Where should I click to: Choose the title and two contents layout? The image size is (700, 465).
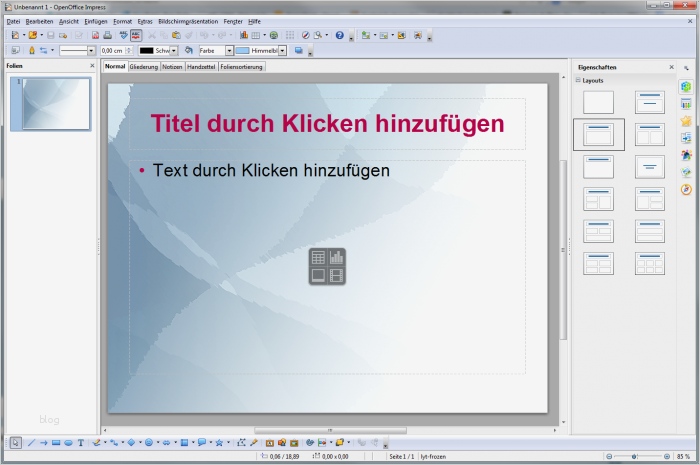coord(650,134)
